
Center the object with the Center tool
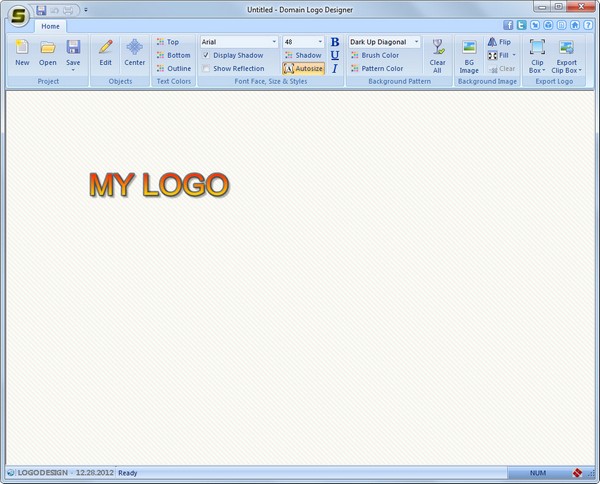134,53
